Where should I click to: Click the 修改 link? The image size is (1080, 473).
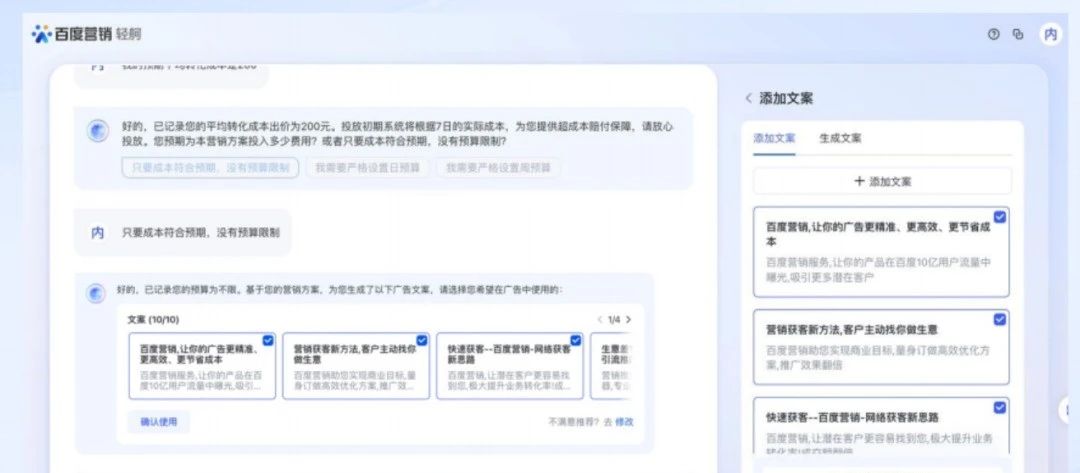pos(624,422)
